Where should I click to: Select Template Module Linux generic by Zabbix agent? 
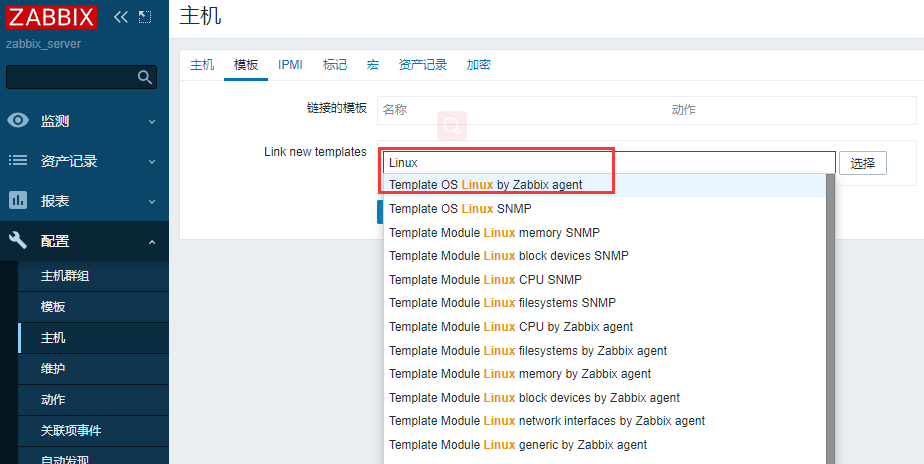click(x=605, y=445)
